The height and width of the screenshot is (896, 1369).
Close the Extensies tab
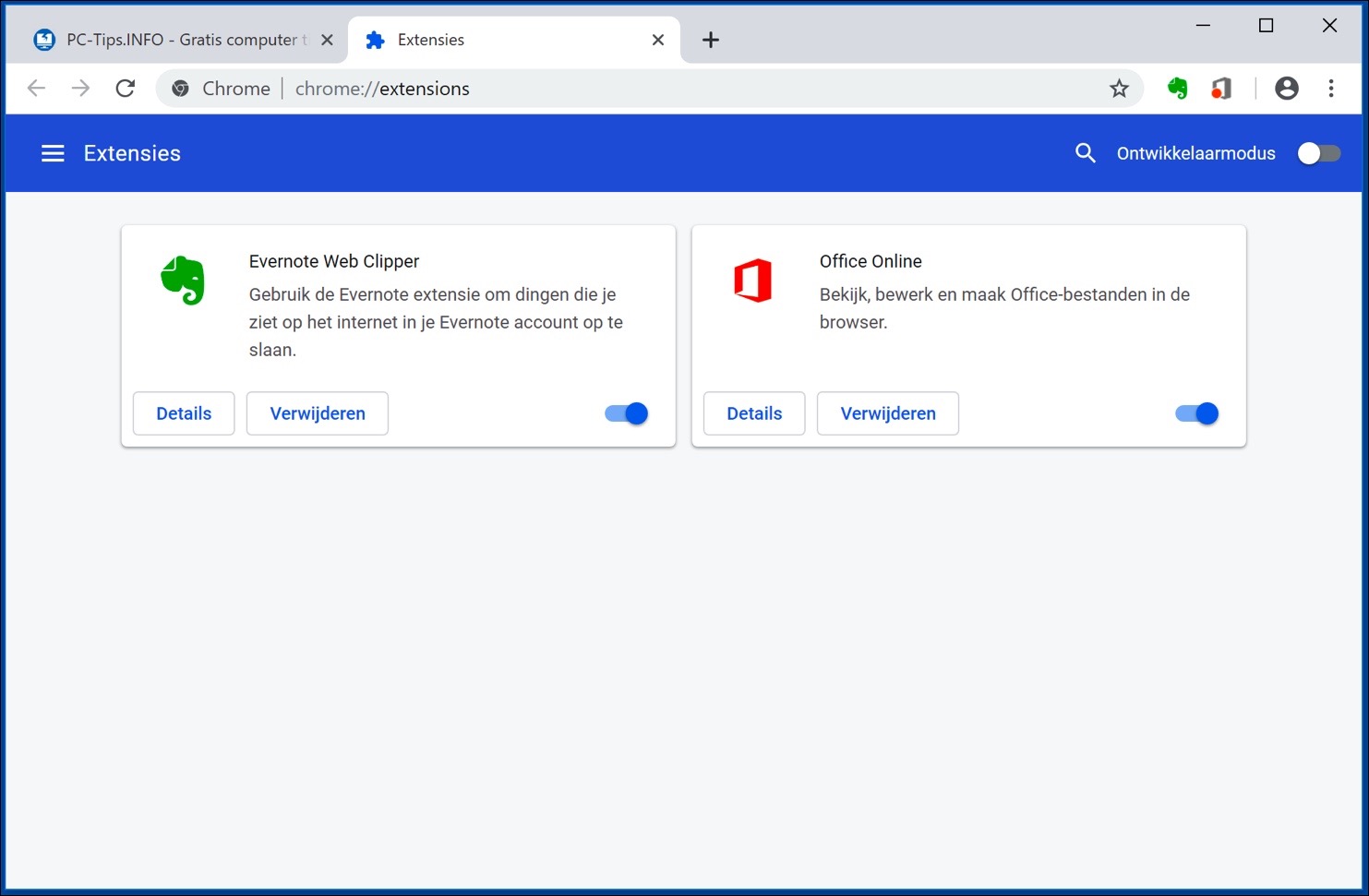pos(658,40)
